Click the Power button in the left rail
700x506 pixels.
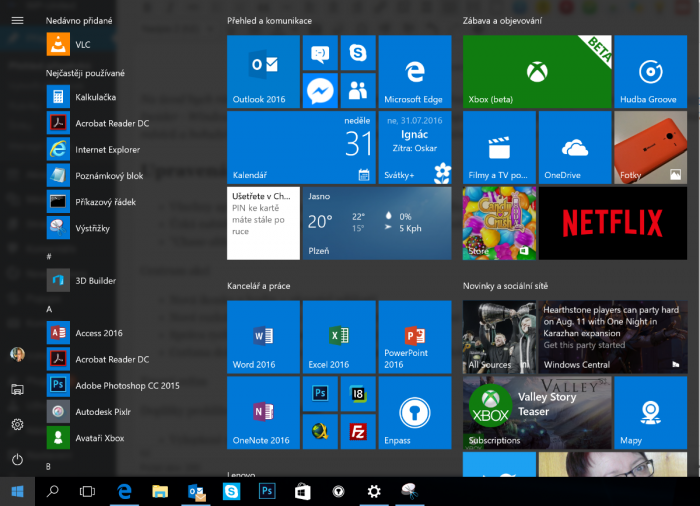pos(17,459)
